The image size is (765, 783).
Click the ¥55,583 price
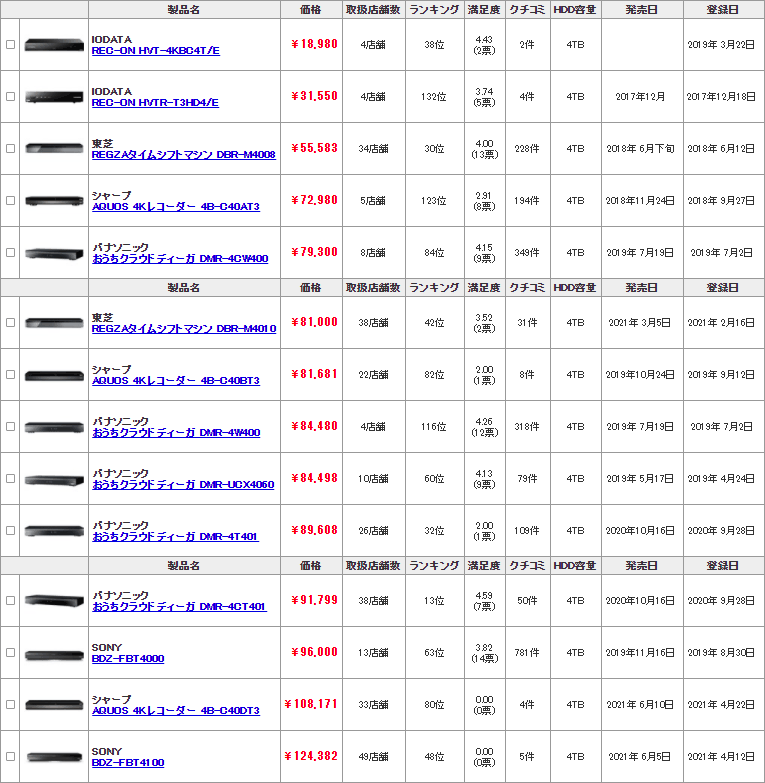(314, 148)
